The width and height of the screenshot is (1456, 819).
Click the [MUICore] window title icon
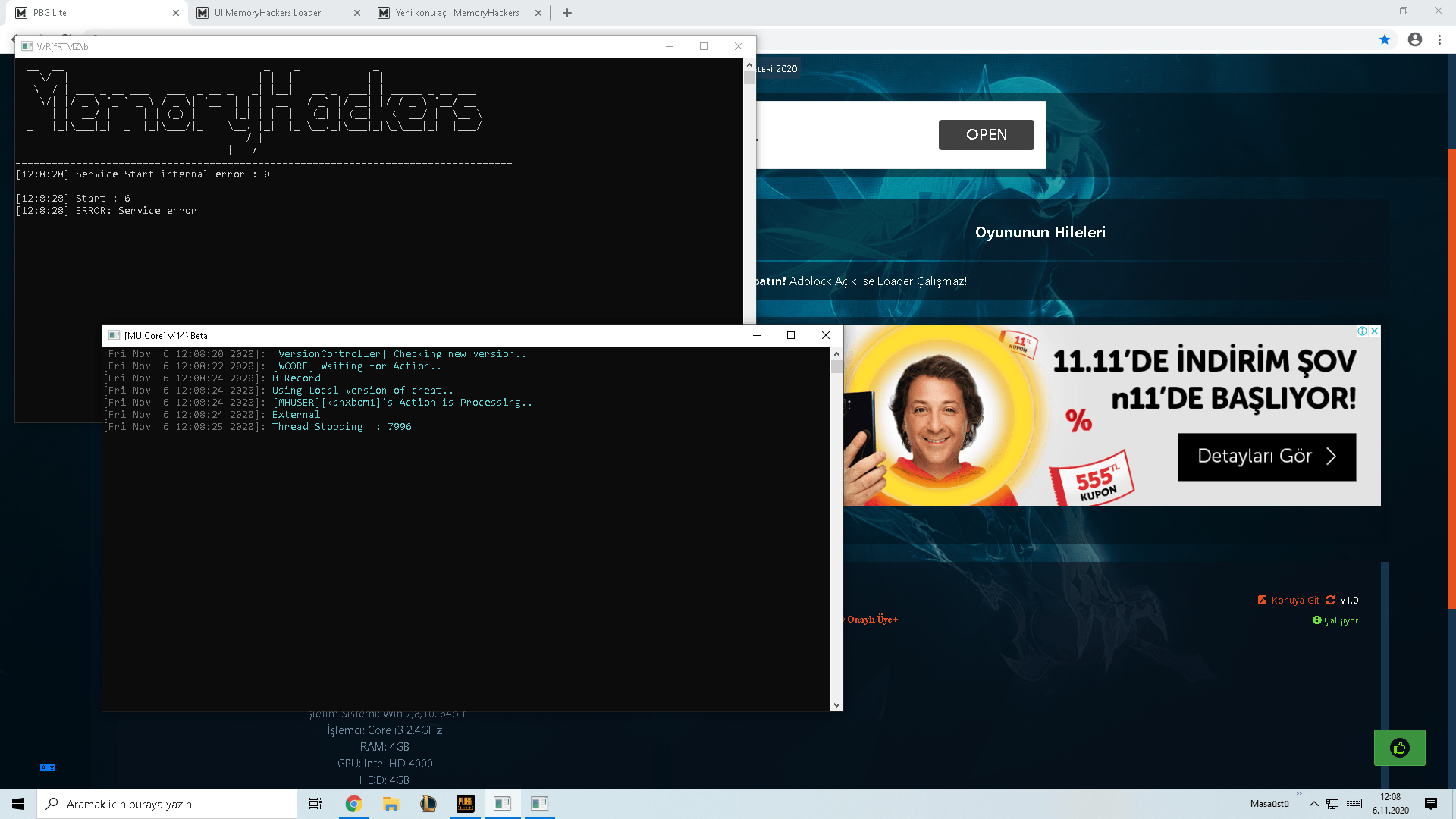point(115,335)
